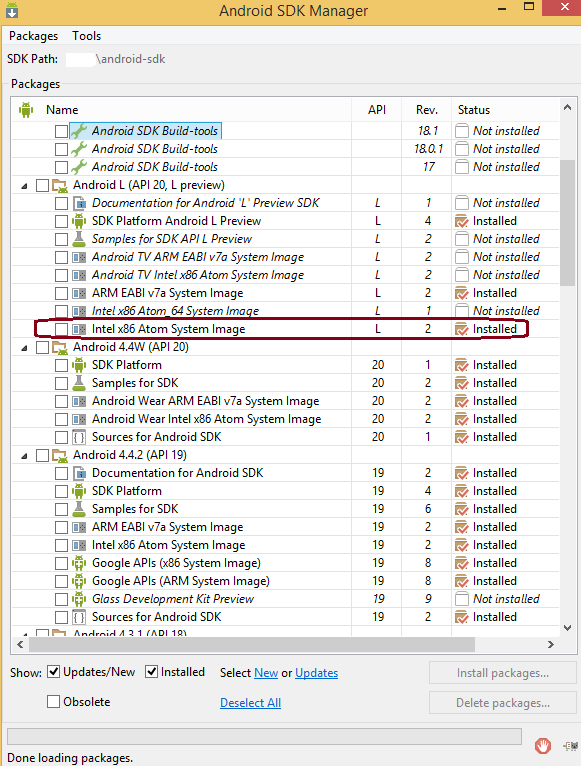Click add-on icon of Glass Development Kit Preview
The image size is (581, 766).
[x=79, y=599]
